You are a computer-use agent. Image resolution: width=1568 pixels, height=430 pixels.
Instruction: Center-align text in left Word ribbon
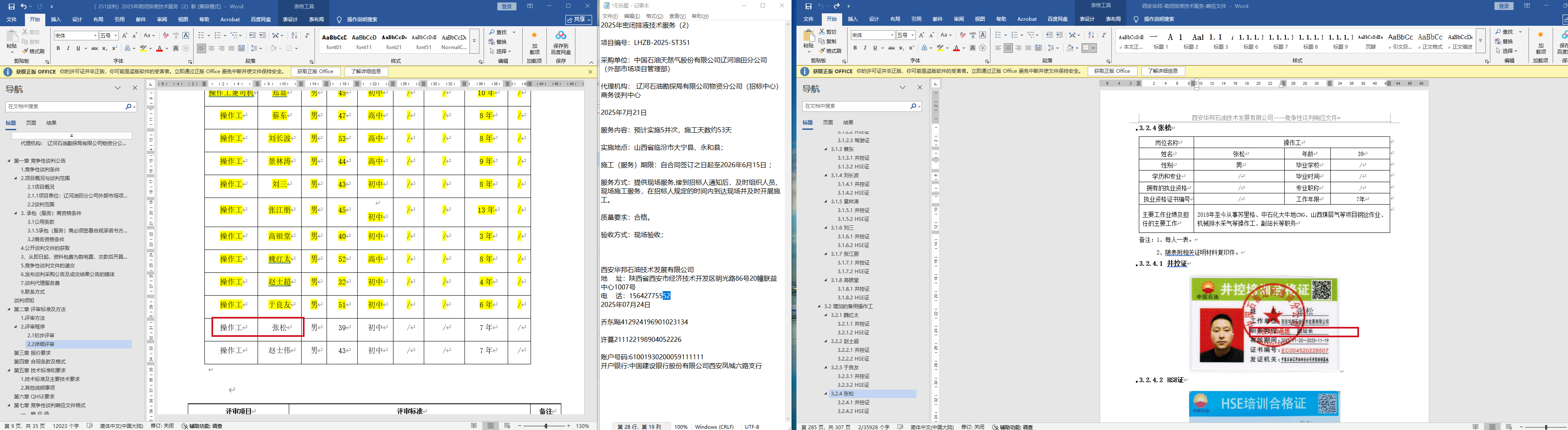click(211, 48)
